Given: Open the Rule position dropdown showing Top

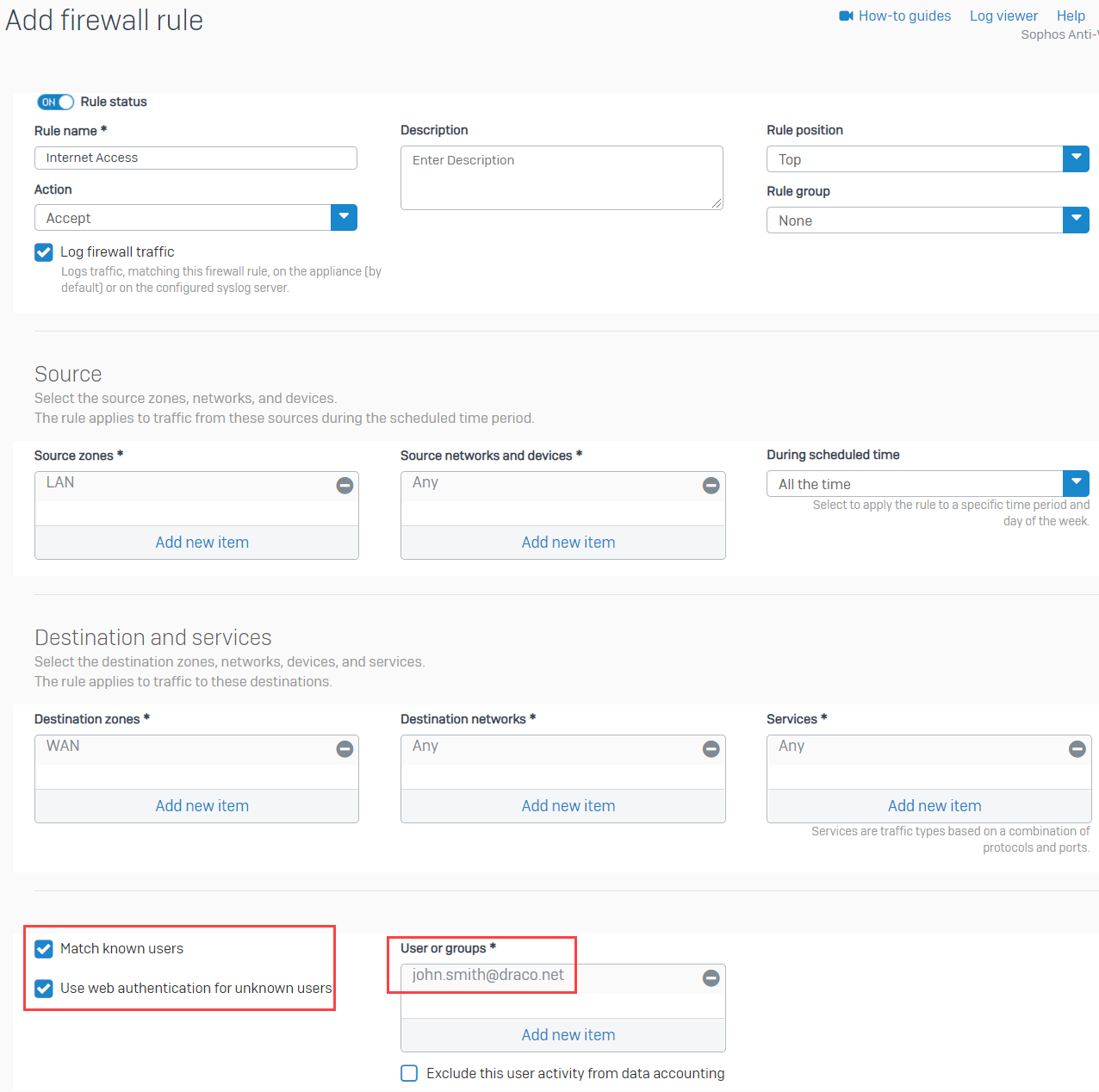Looking at the screenshot, I should 1076,158.
